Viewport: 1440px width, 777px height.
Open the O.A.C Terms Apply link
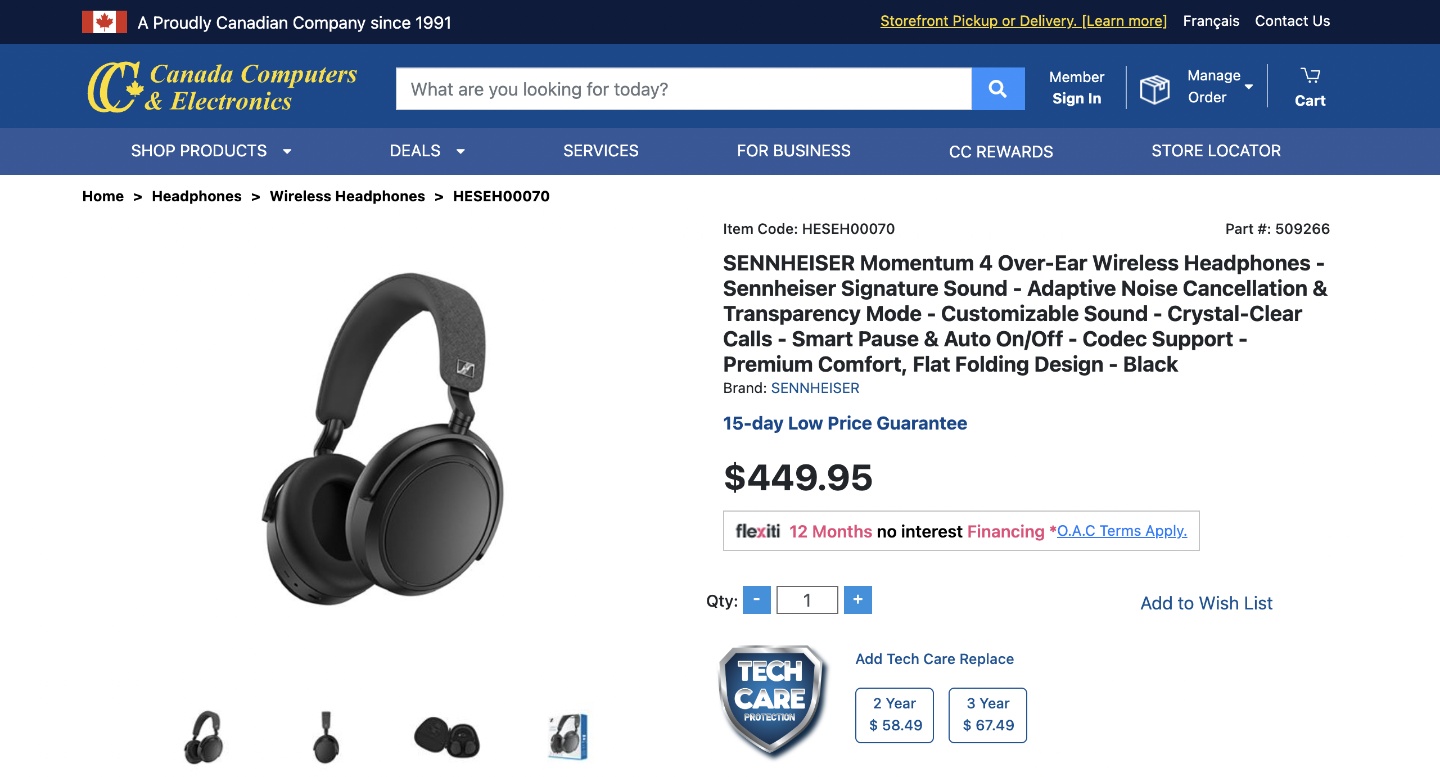pos(1121,531)
